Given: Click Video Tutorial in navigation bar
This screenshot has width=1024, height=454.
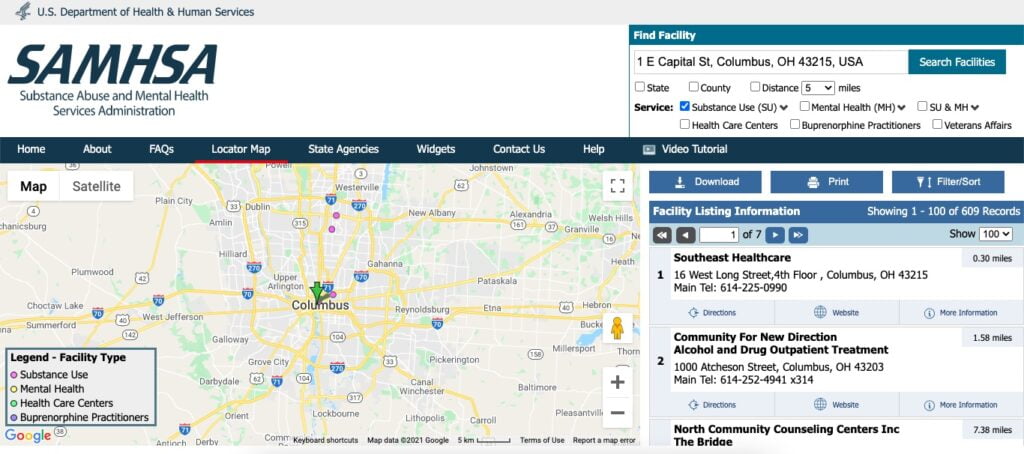Looking at the screenshot, I should pos(685,150).
